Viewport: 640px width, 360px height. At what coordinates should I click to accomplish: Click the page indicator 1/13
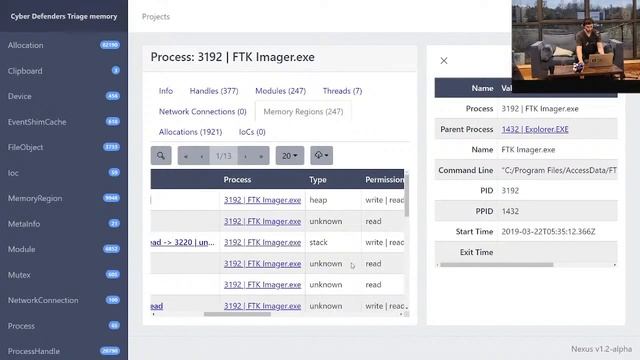pyautogui.click(x=224, y=156)
